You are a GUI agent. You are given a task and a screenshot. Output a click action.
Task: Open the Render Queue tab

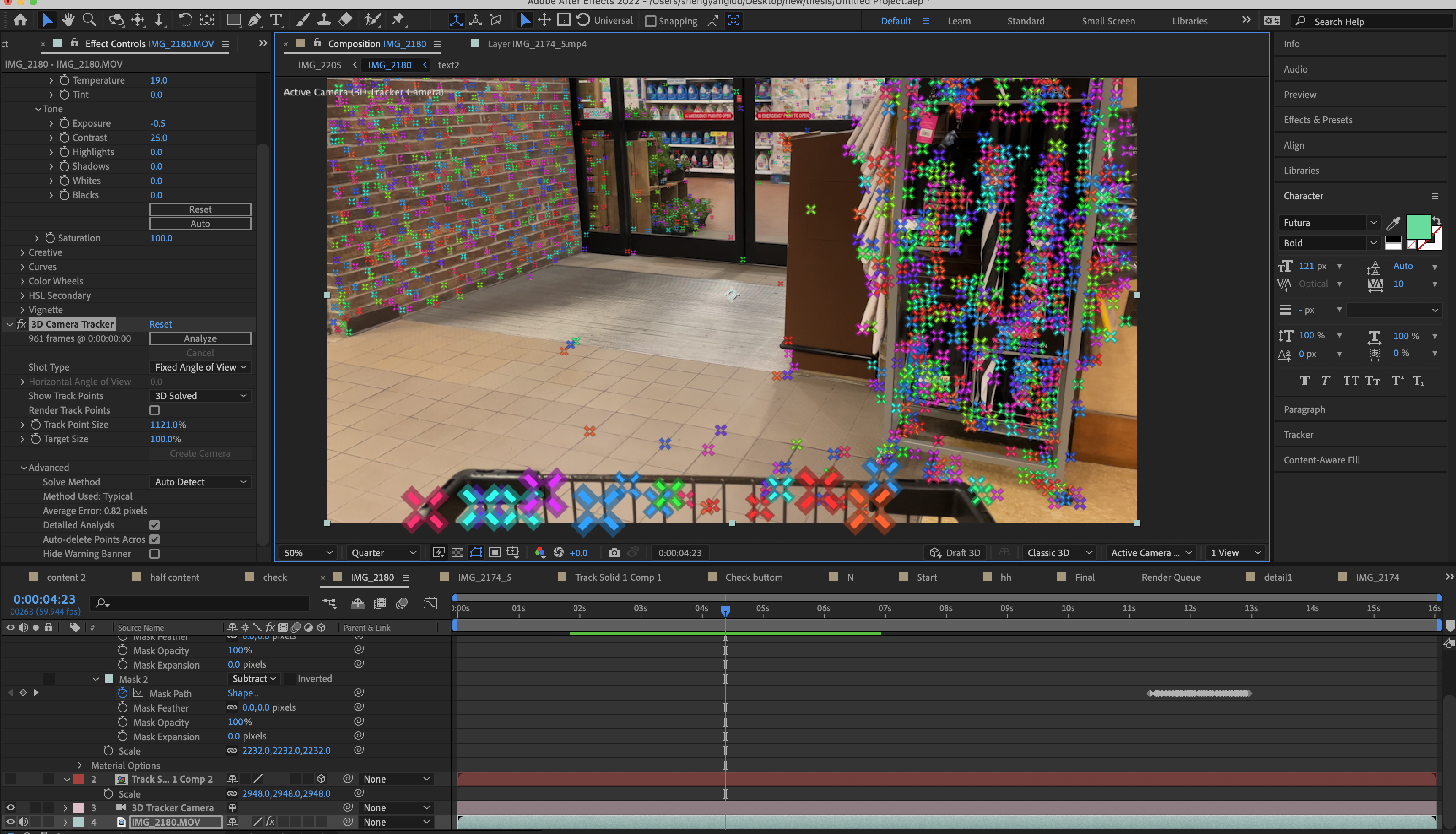(x=1171, y=577)
